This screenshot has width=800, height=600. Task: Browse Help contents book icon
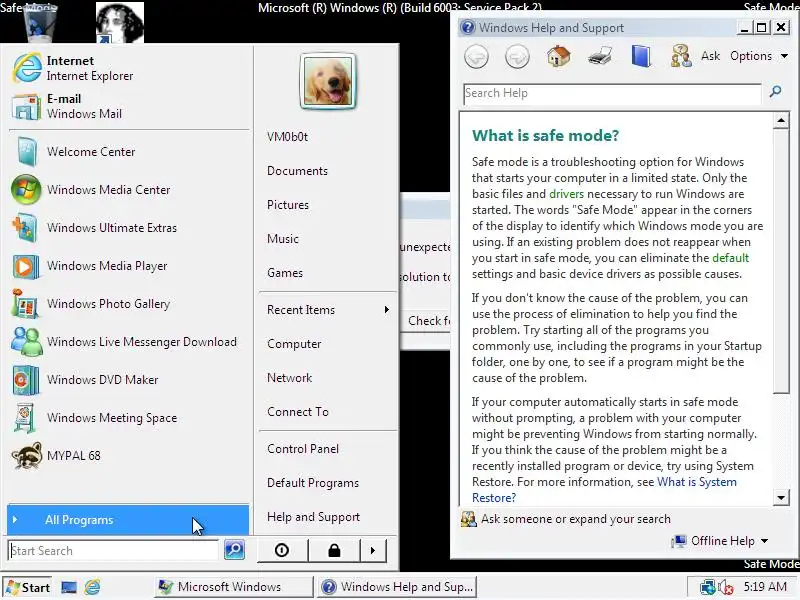pos(641,56)
